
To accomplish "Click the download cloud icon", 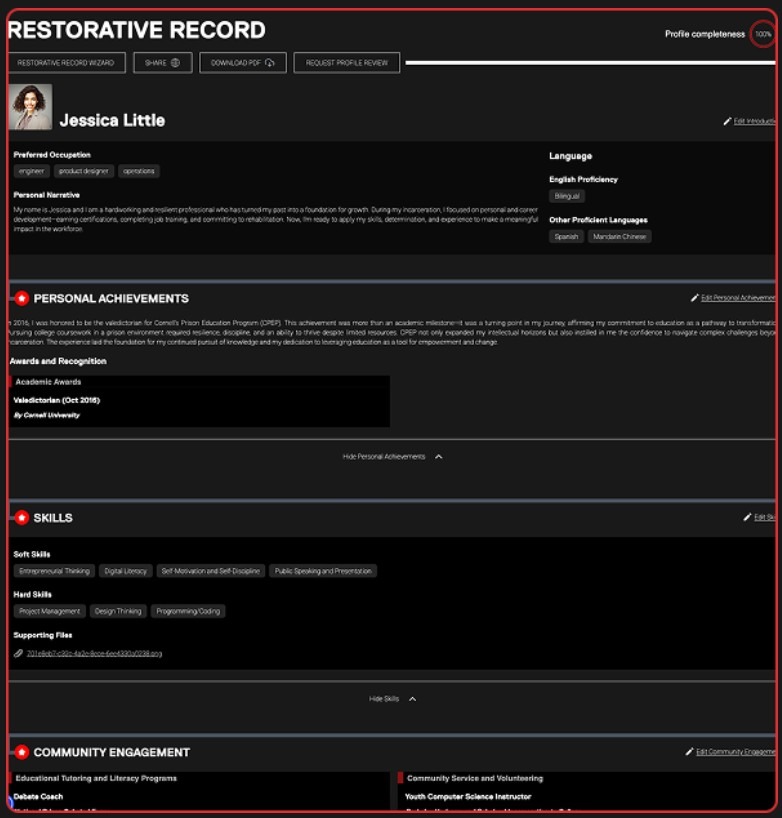I will click(269, 63).
